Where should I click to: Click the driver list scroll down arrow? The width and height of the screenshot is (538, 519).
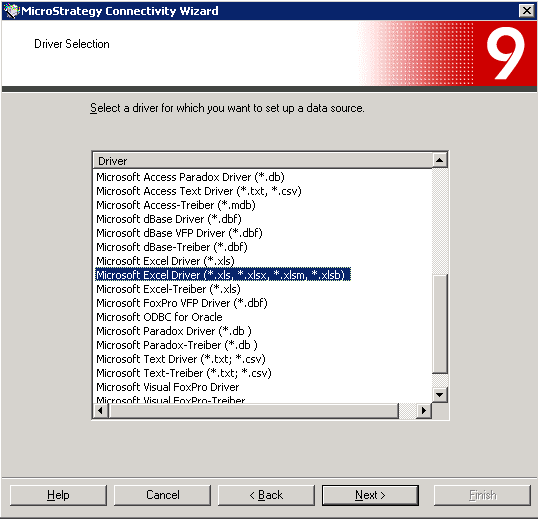coord(440,395)
